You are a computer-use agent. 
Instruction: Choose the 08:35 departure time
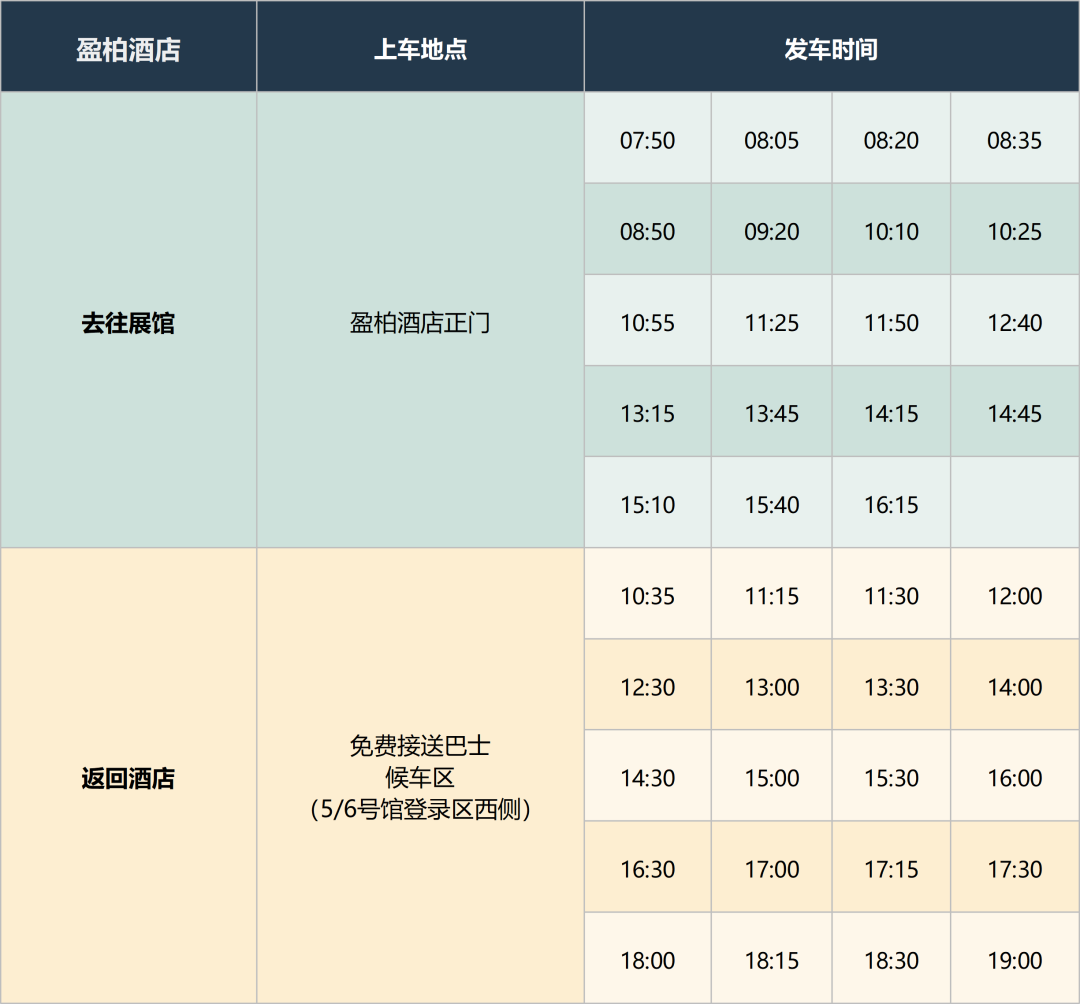pyautogui.click(x=1015, y=138)
